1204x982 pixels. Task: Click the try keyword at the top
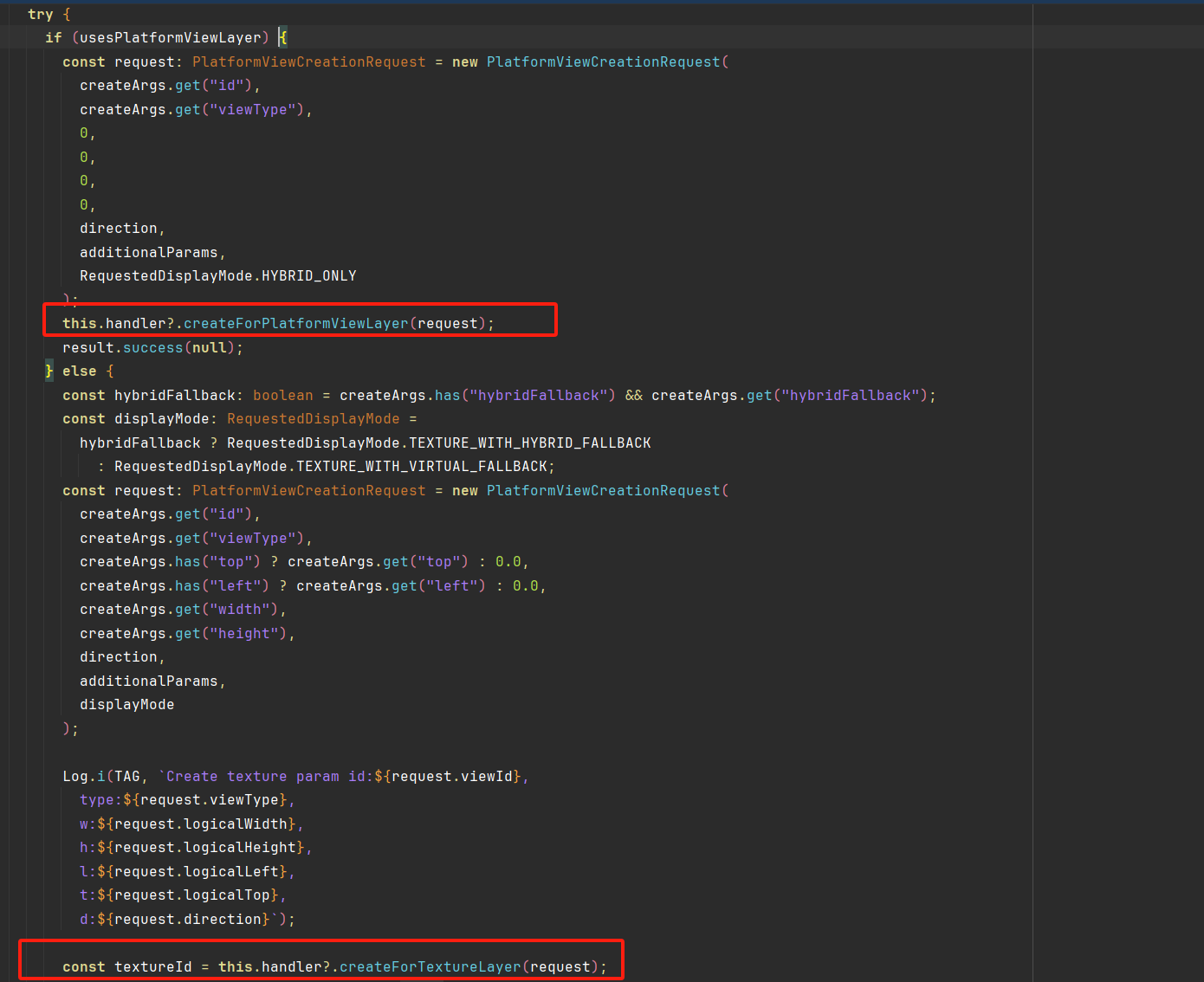coord(40,15)
